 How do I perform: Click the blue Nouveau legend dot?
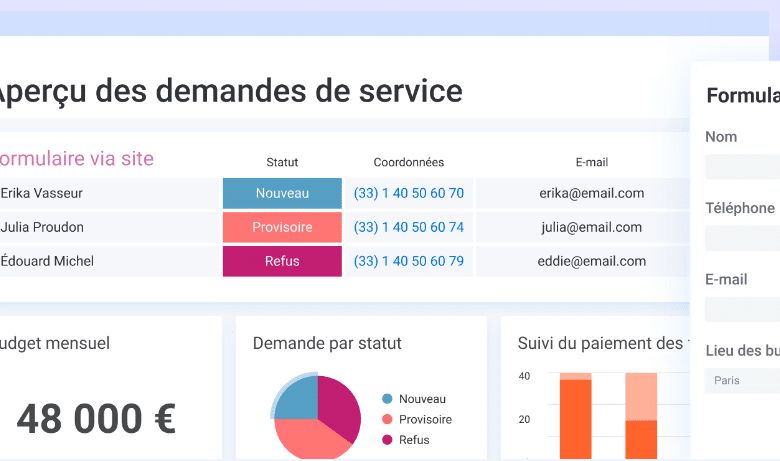coord(387,399)
